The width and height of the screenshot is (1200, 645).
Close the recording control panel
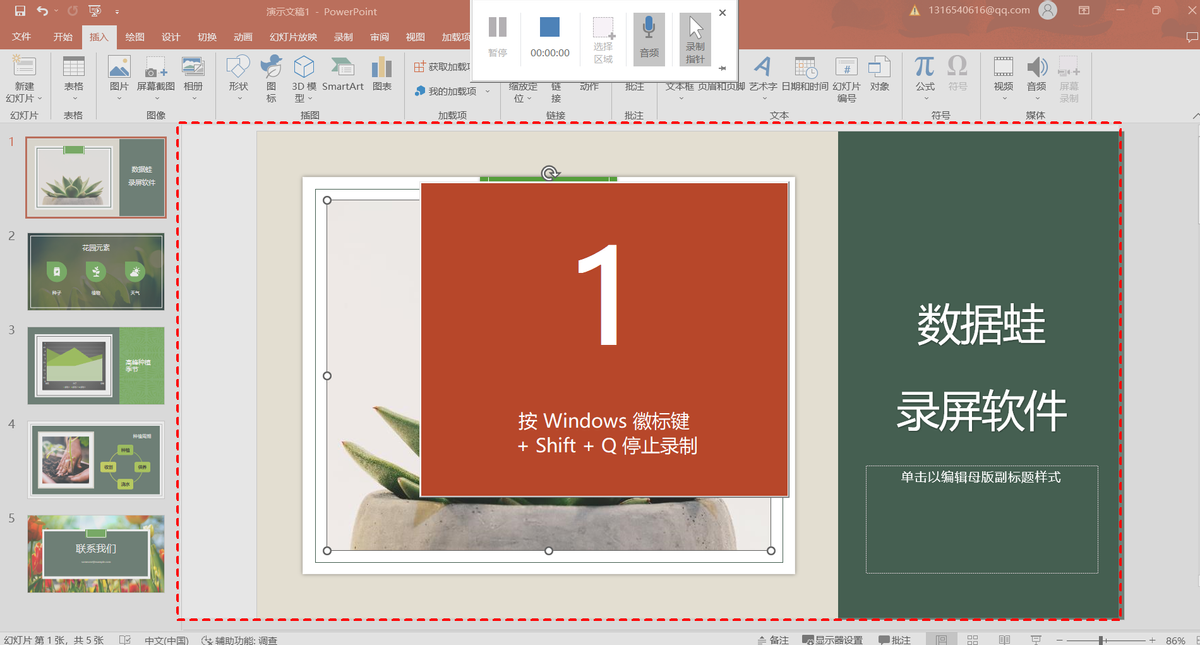[x=722, y=13]
